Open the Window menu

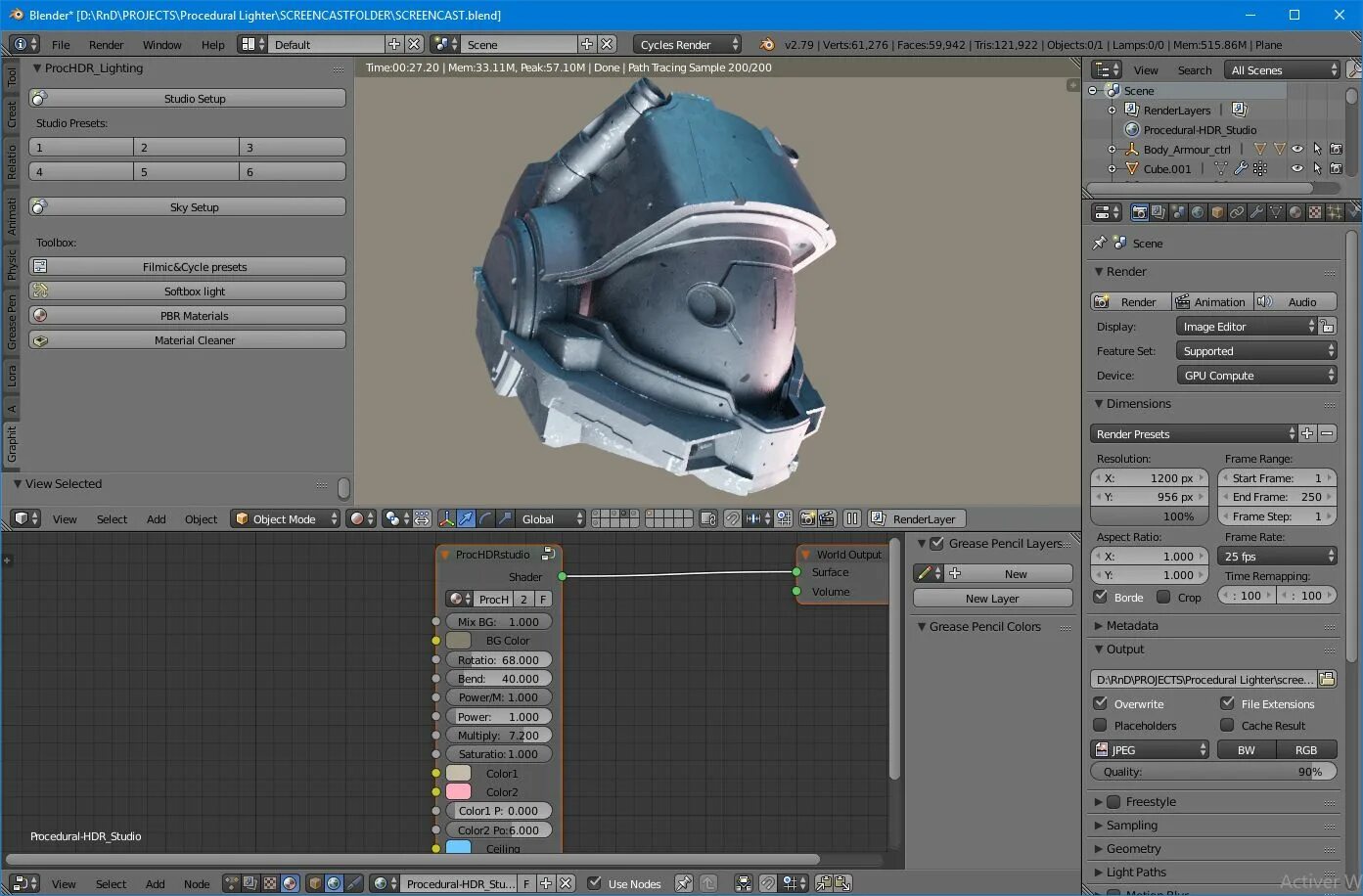tap(161, 45)
